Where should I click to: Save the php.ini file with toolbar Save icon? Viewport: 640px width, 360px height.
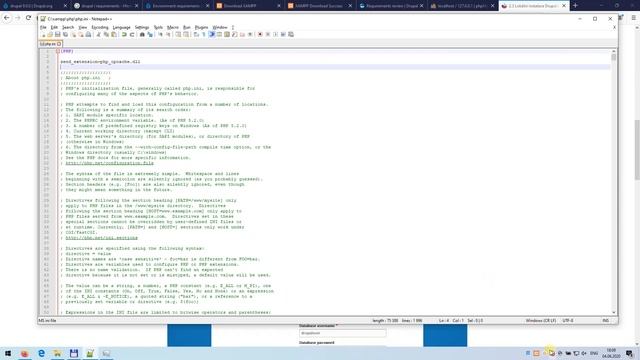pos(58,35)
